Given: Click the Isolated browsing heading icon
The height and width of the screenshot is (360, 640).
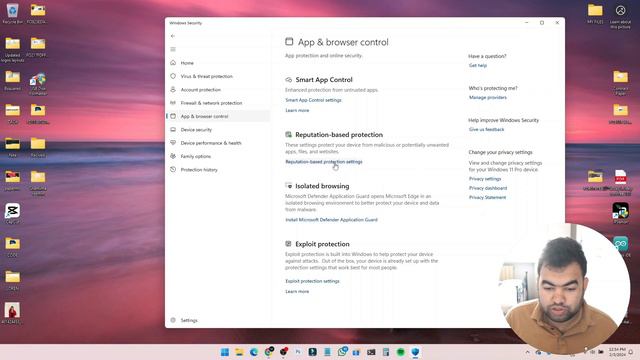Looking at the screenshot, I should [289, 186].
